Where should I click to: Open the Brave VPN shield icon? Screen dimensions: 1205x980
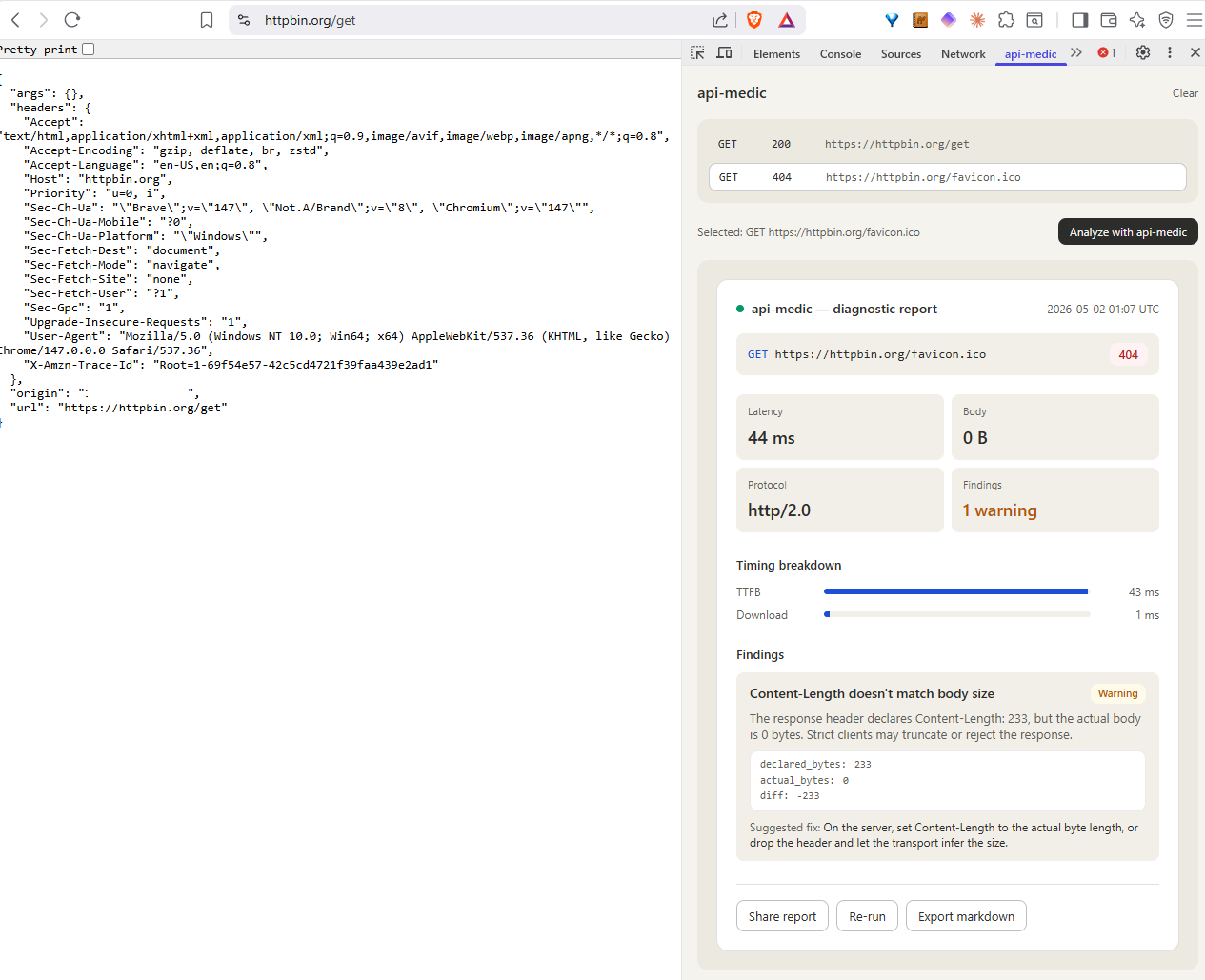(x=1166, y=20)
